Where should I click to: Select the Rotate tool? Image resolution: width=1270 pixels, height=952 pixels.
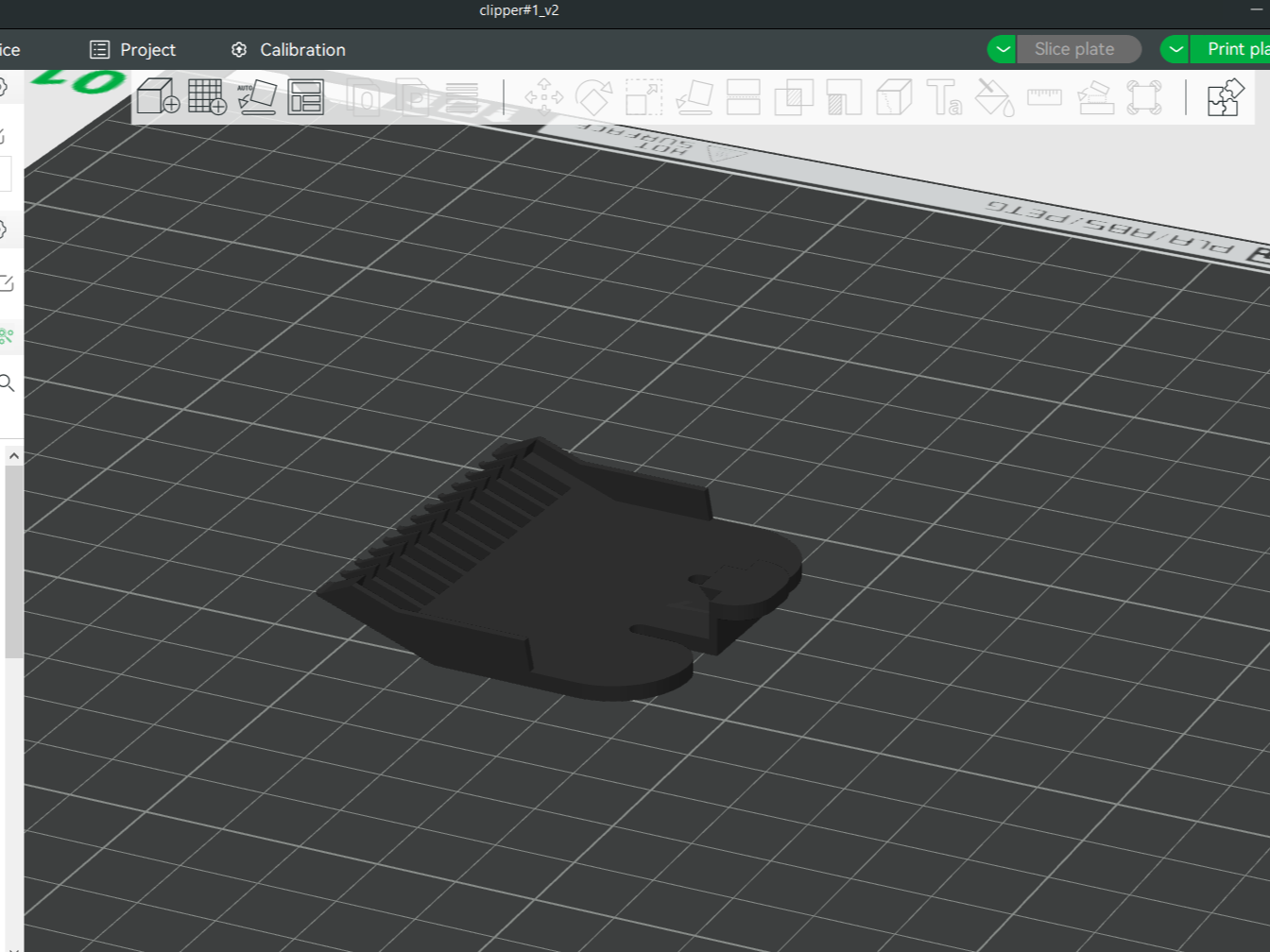(593, 97)
